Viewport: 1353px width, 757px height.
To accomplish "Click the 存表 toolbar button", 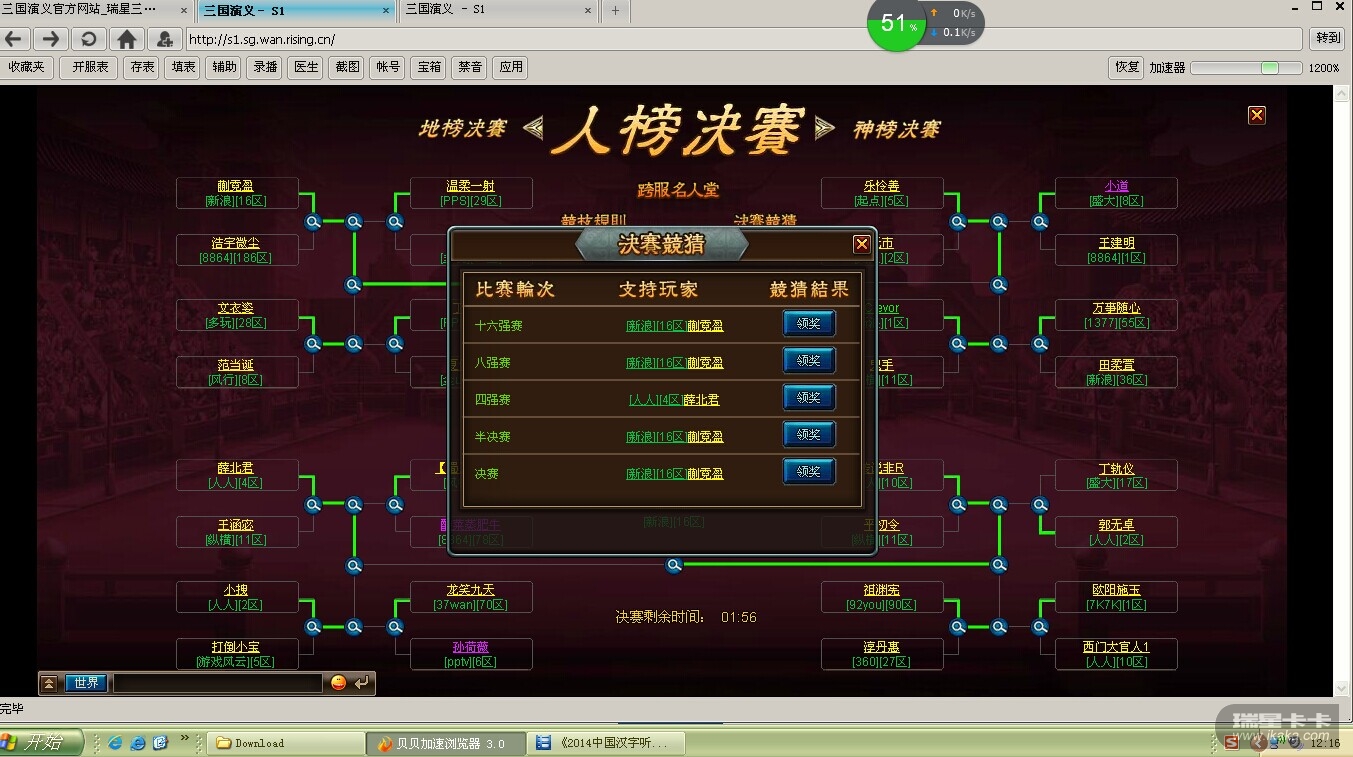I will (142, 67).
